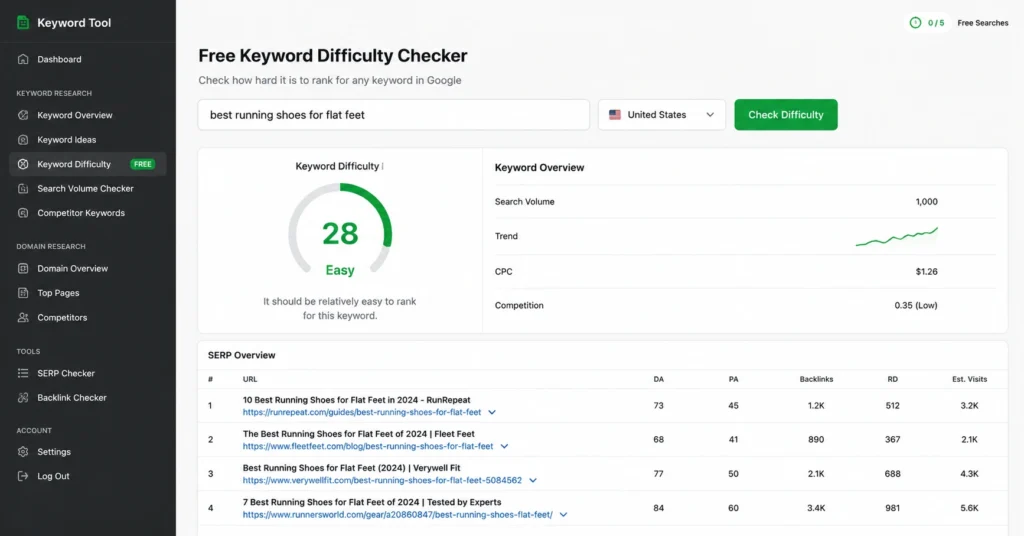
Task: Click the Competition value 0.35 (Low)
Action: click(916, 306)
